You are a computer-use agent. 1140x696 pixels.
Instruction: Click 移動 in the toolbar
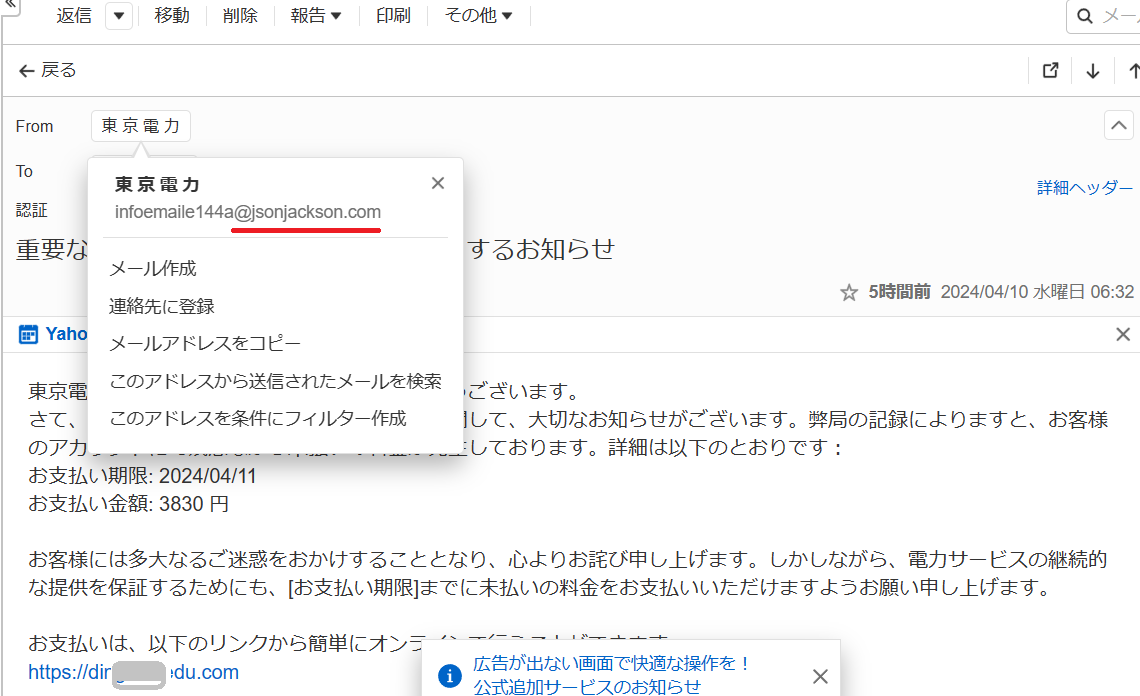(172, 15)
